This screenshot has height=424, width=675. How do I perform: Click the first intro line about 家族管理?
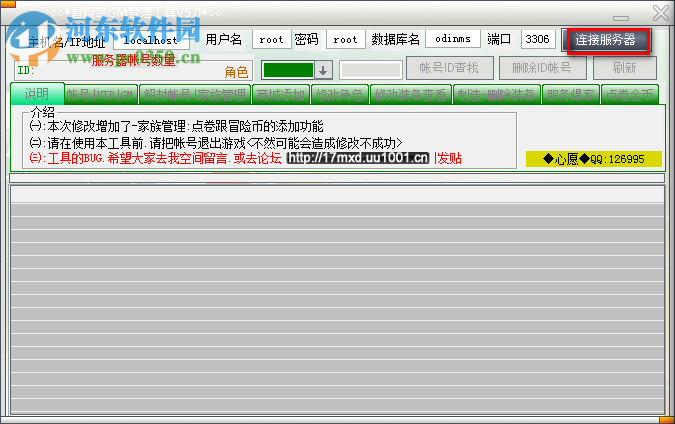coord(176,127)
